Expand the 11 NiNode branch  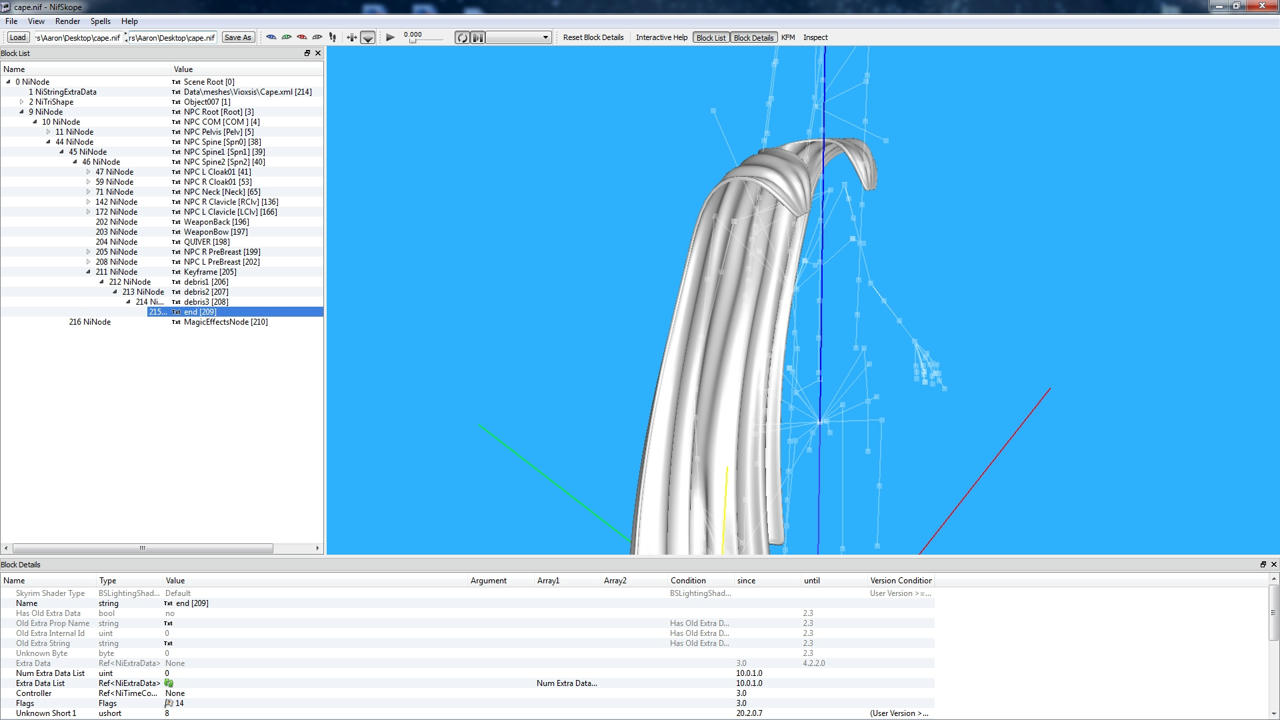coord(49,132)
